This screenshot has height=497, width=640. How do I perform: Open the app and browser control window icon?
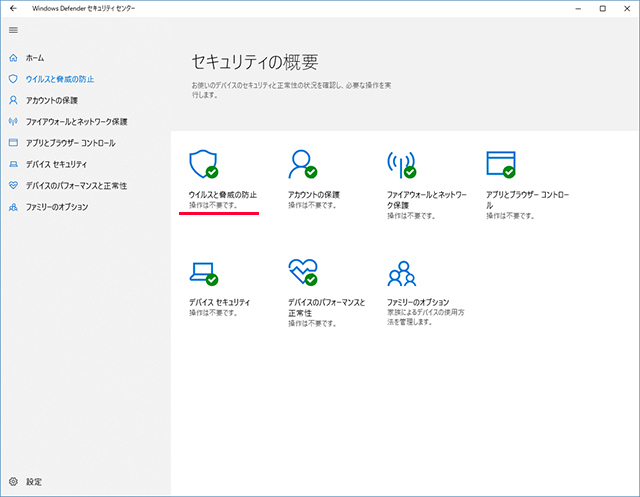[500, 164]
